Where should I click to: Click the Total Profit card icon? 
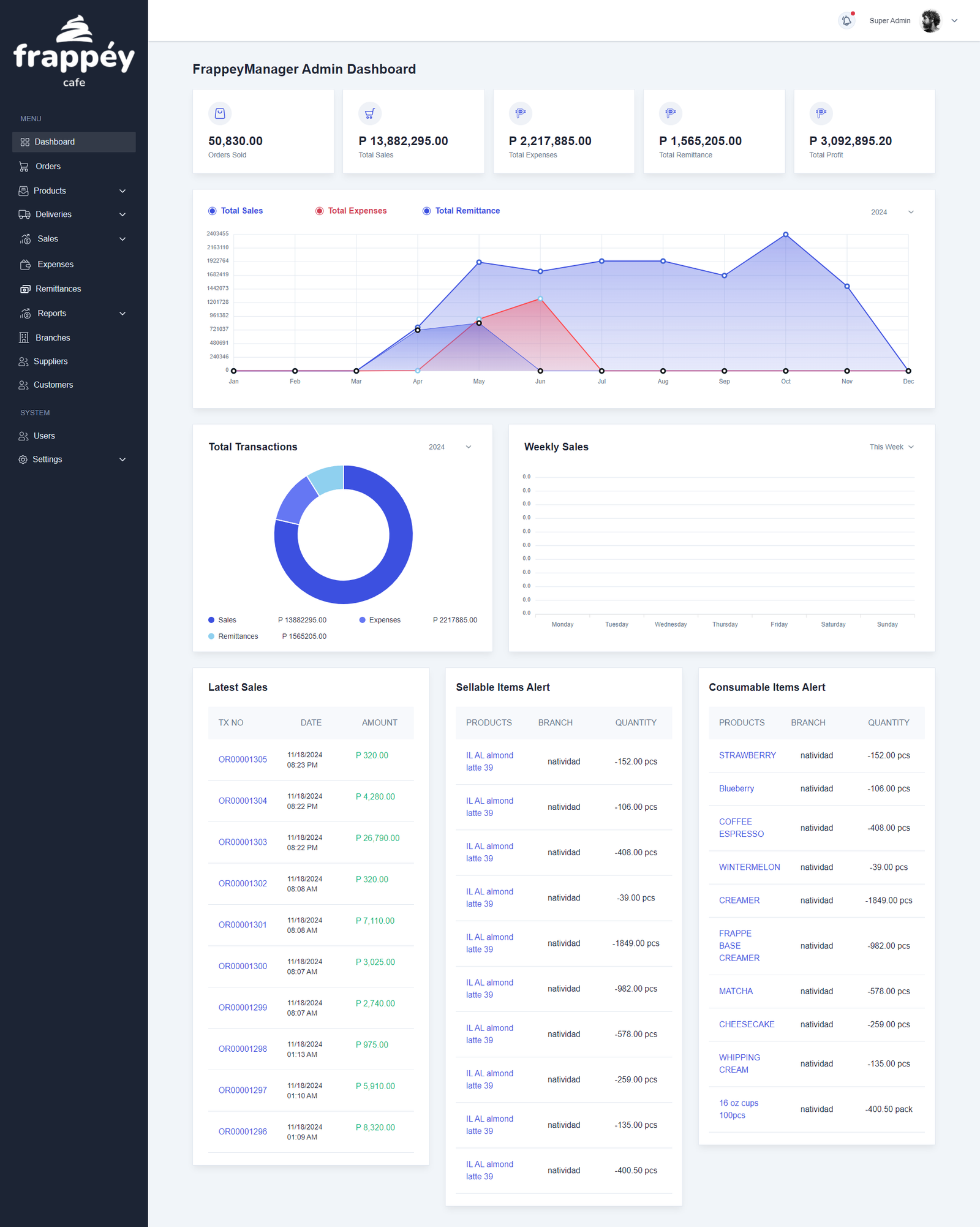coord(821,113)
